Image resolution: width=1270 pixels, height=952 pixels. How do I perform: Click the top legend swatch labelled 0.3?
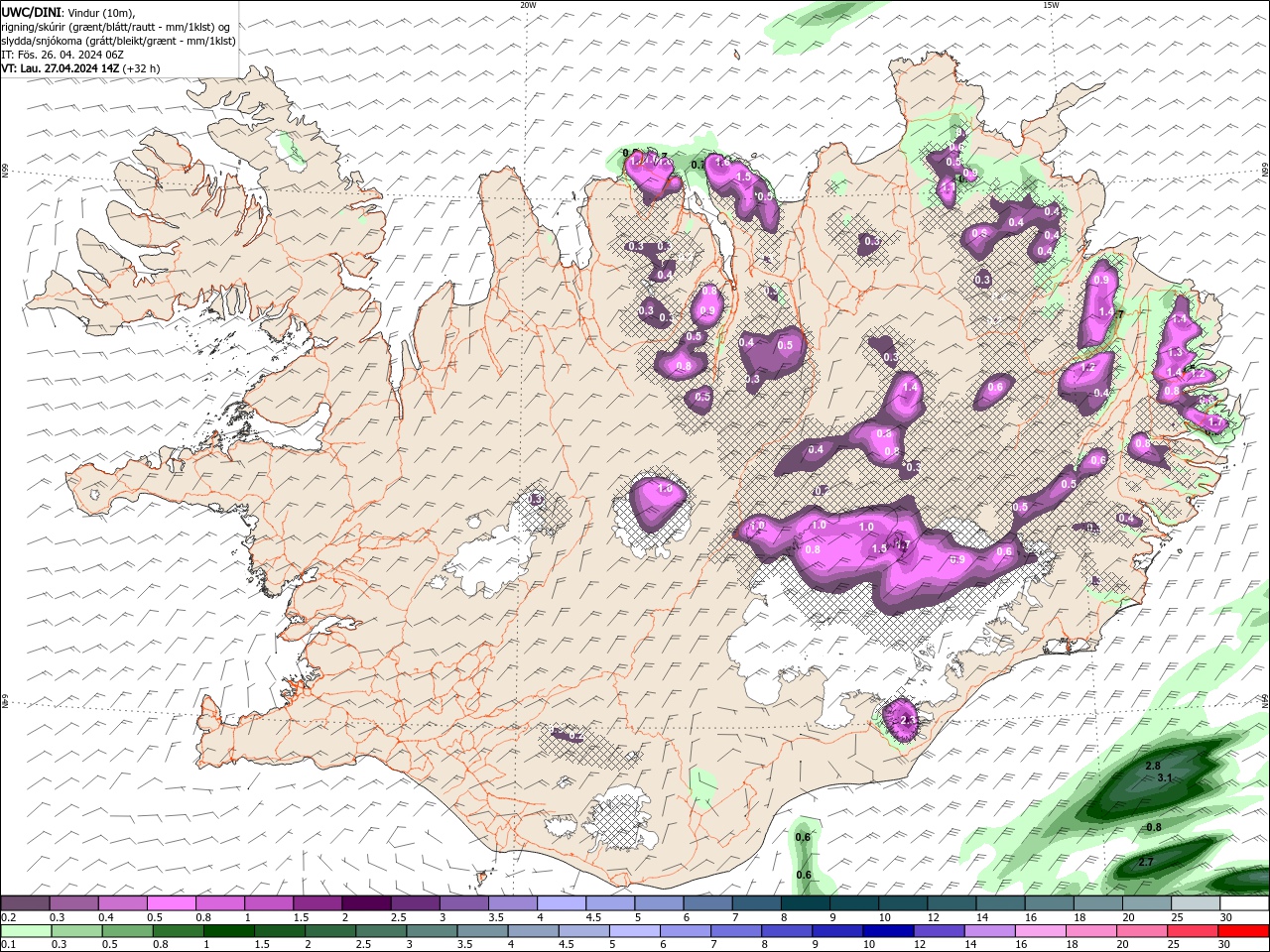[x=73, y=903]
